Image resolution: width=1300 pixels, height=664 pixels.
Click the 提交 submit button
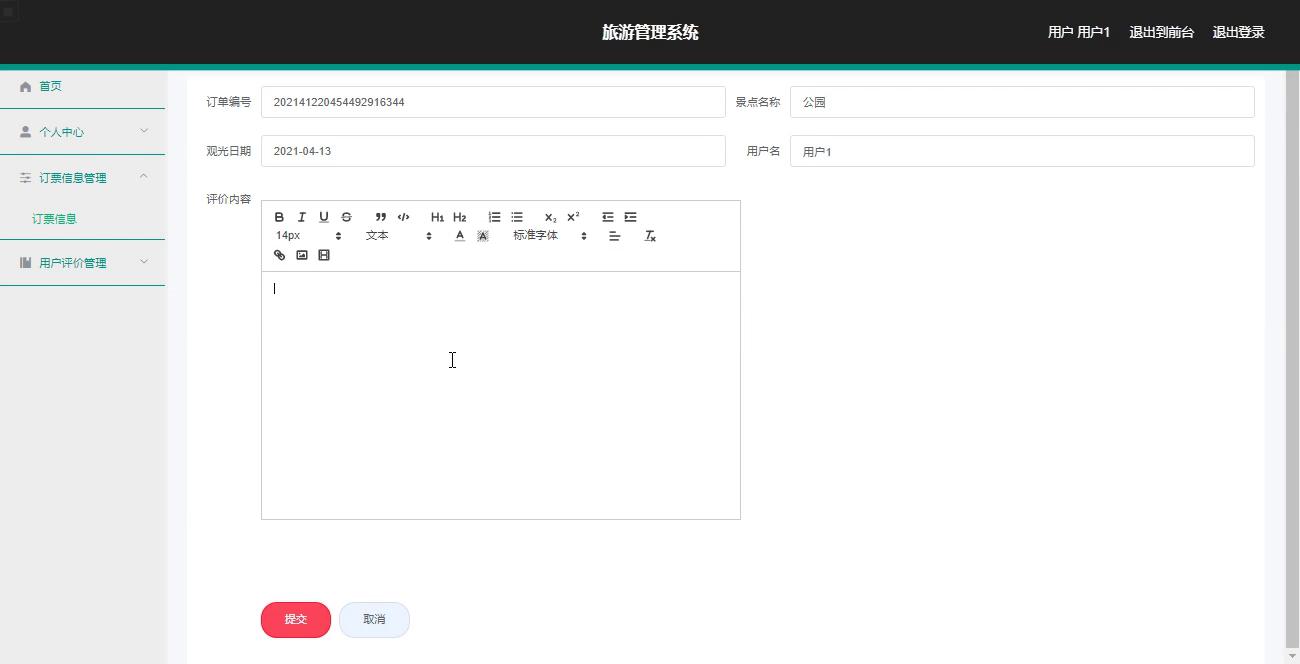pyautogui.click(x=296, y=619)
